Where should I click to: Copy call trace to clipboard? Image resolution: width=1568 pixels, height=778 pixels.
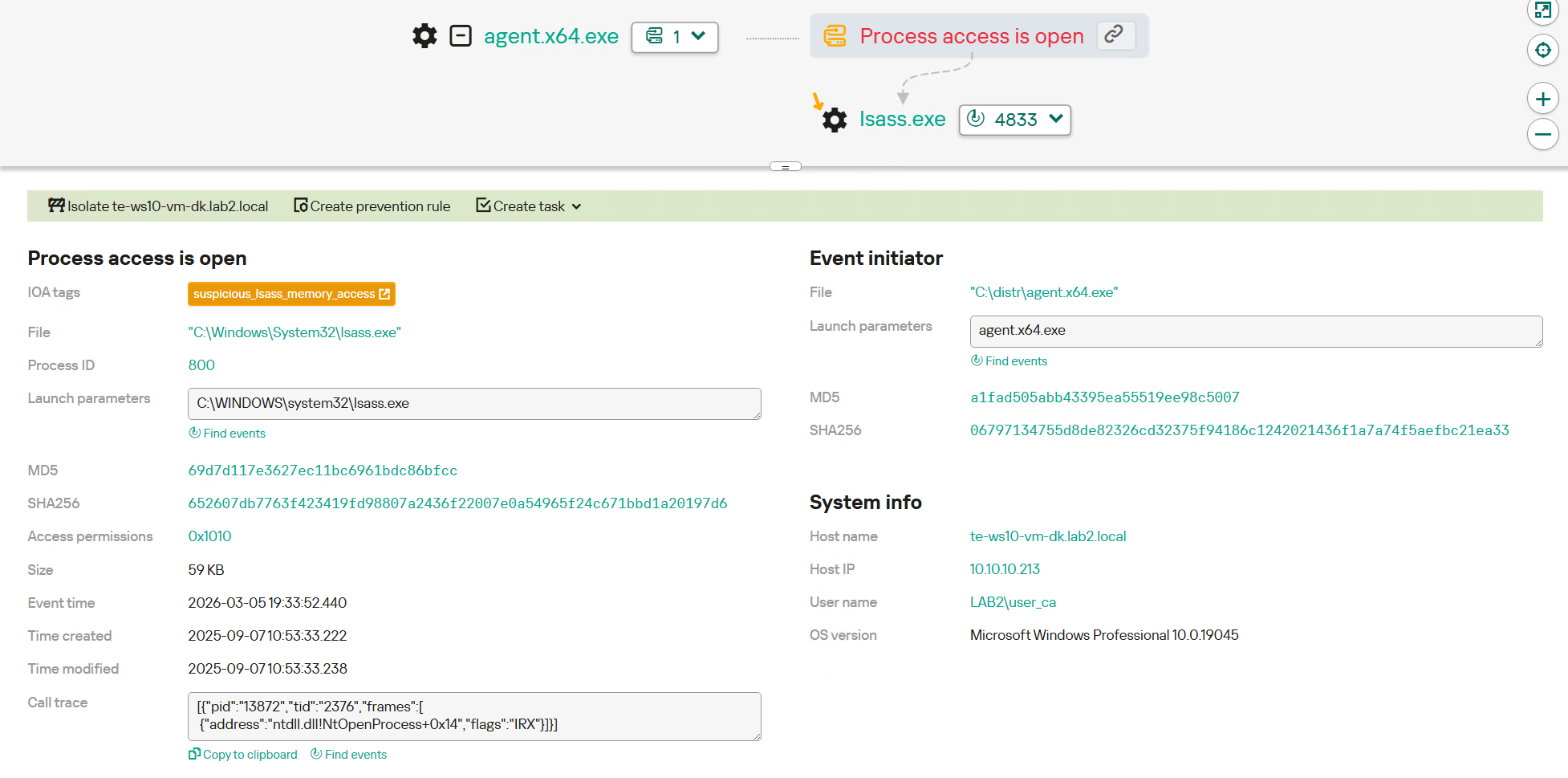pyautogui.click(x=243, y=755)
